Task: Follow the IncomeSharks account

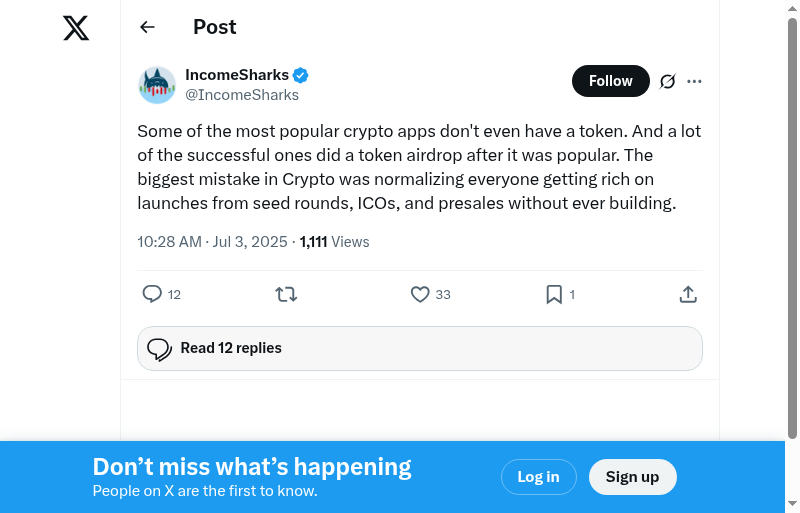Action: [x=610, y=81]
